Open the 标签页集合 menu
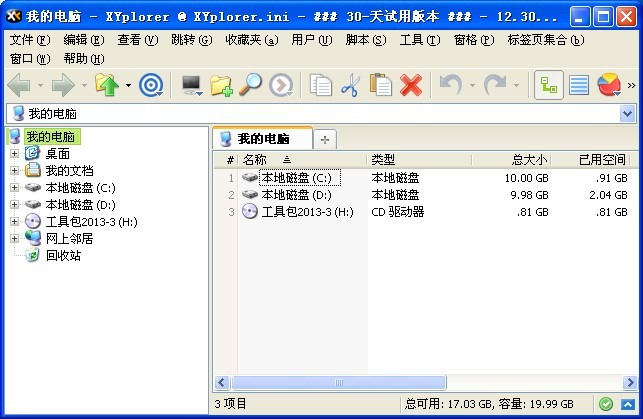643x419 pixels. coord(546,40)
